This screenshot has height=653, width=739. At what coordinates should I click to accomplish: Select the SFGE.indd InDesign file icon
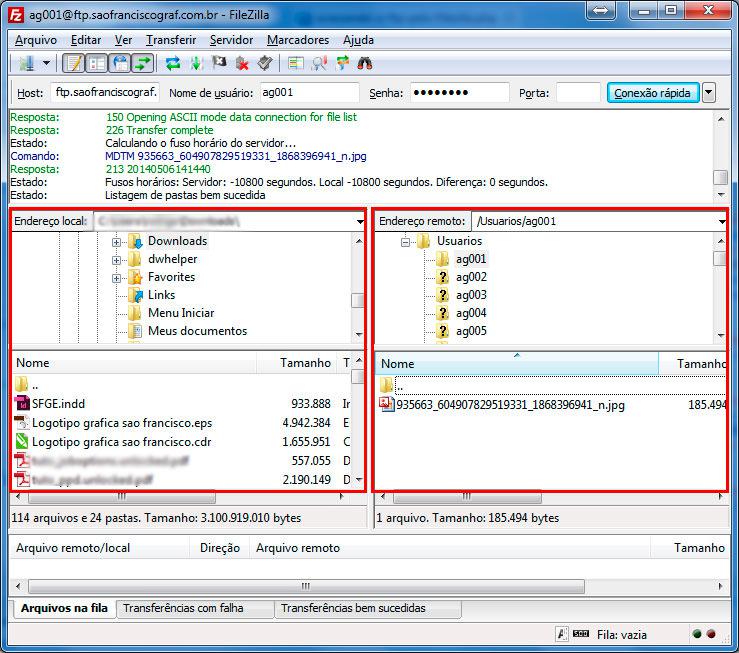[22, 403]
